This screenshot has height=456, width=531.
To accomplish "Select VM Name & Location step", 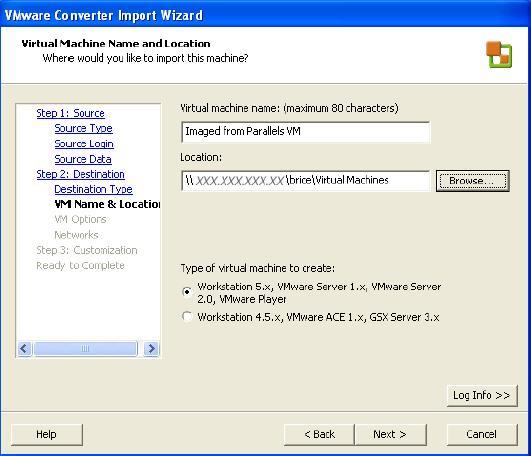I will click(107, 204).
